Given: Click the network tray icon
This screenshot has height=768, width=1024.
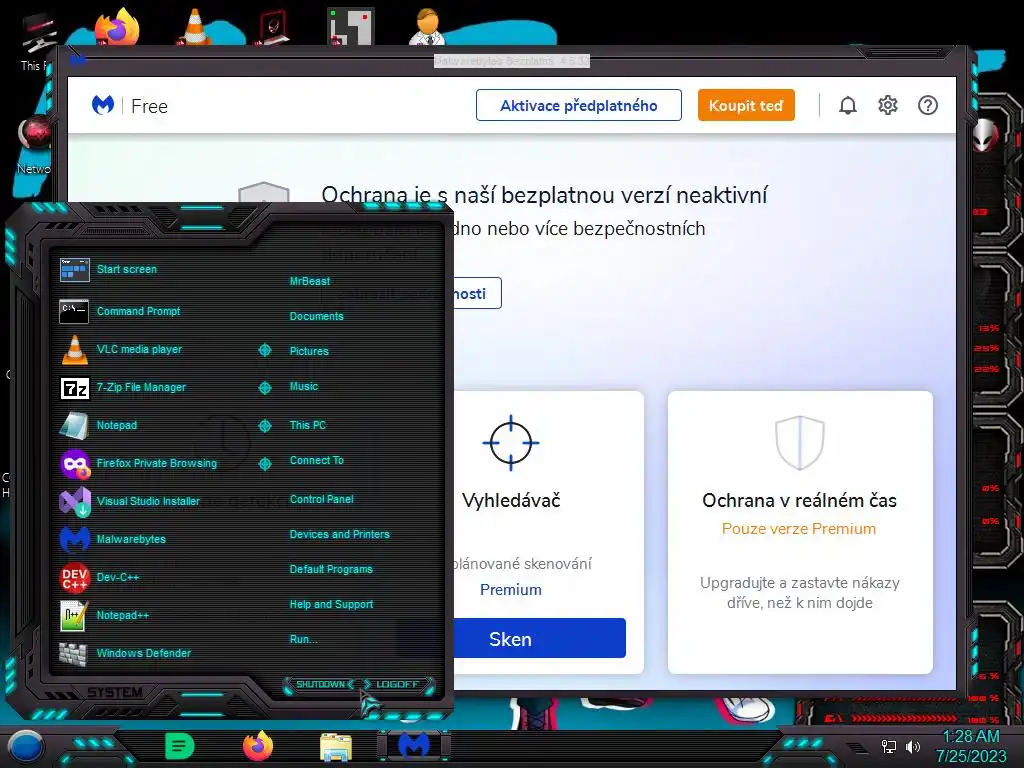Looking at the screenshot, I should (x=889, y=746).
